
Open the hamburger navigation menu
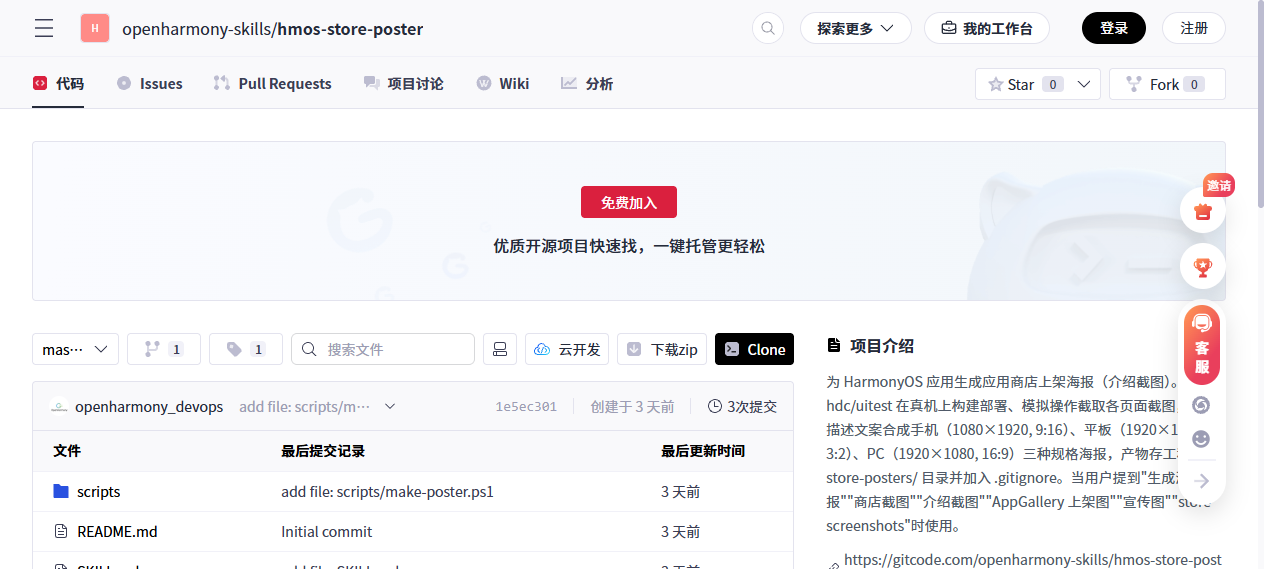tap(44, 28)
